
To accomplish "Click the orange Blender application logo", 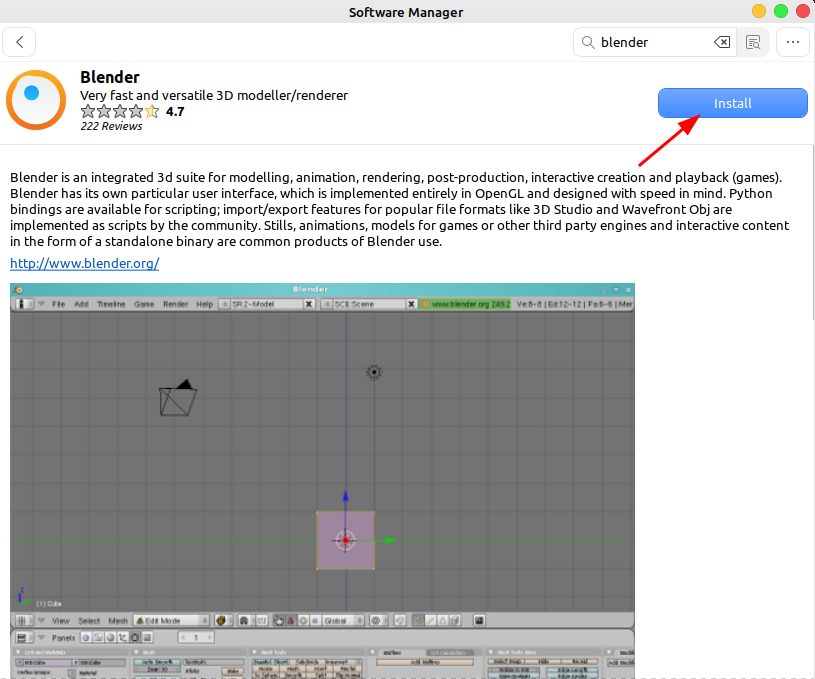I will pos(36,100).
